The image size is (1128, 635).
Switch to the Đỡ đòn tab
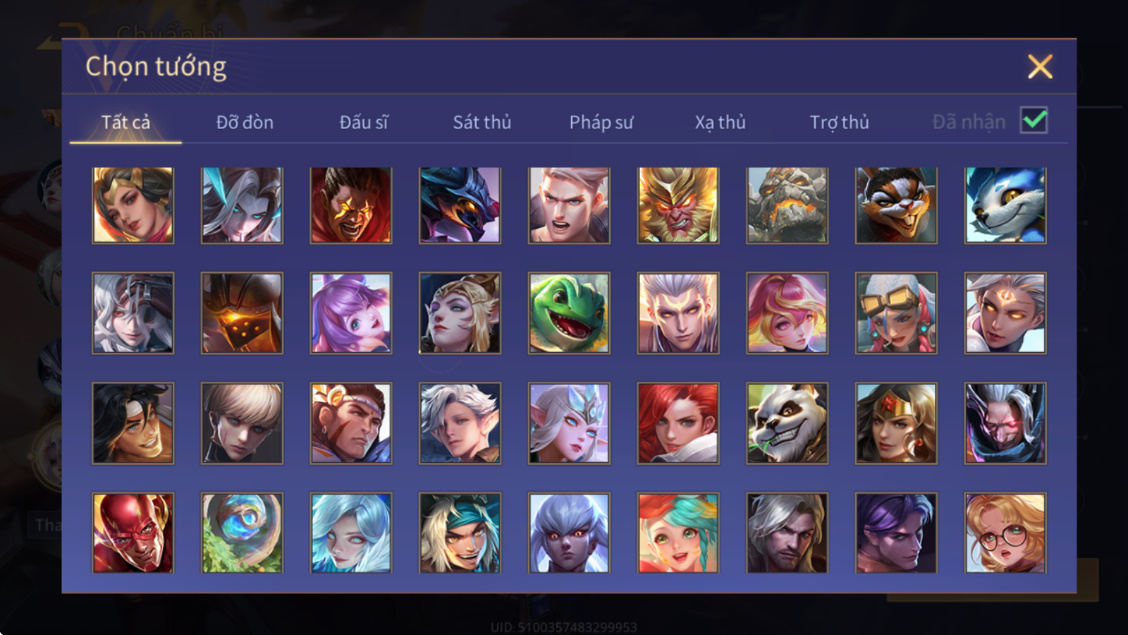click(x=245, y=122)
